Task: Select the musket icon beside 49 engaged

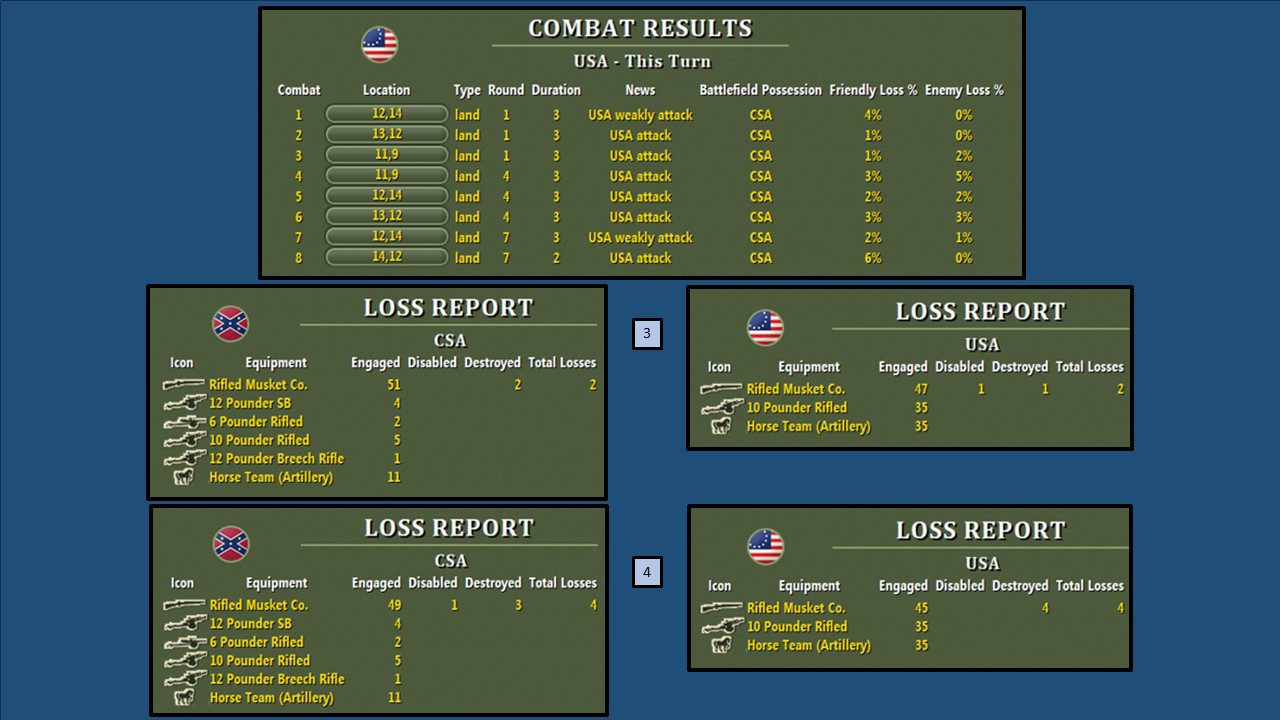Action: pos(184,604)
